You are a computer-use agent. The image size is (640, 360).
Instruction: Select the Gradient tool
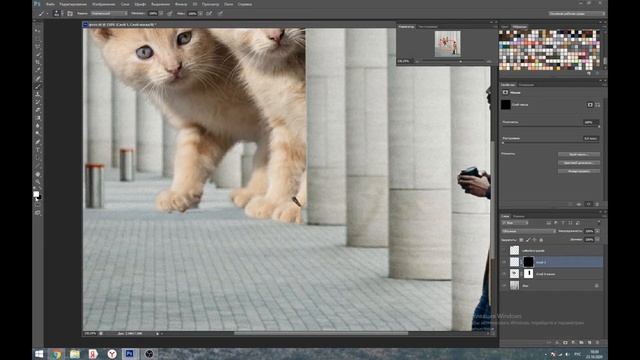[x=38, y=118]
